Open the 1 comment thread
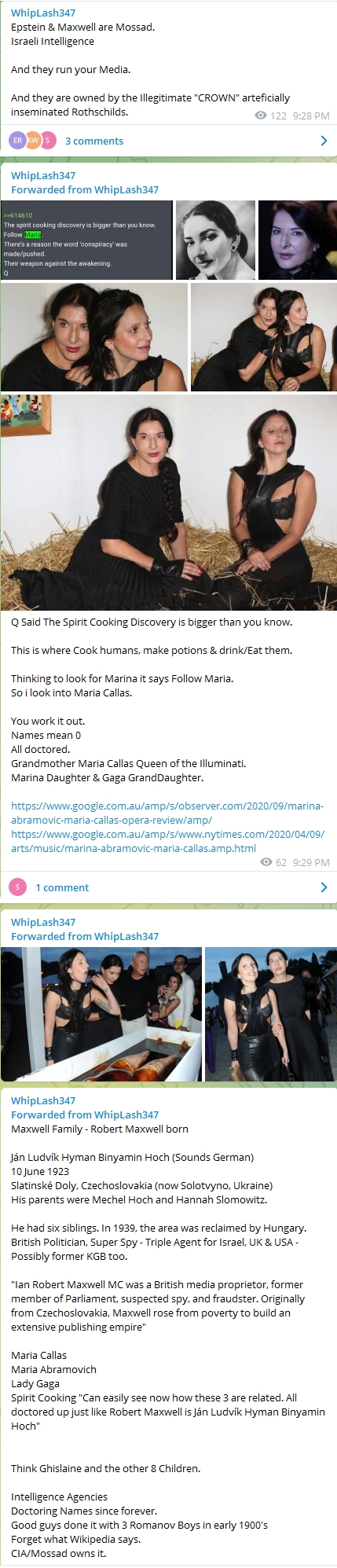The width and height of the screenshot is (337, 1568). pos(62,887)
